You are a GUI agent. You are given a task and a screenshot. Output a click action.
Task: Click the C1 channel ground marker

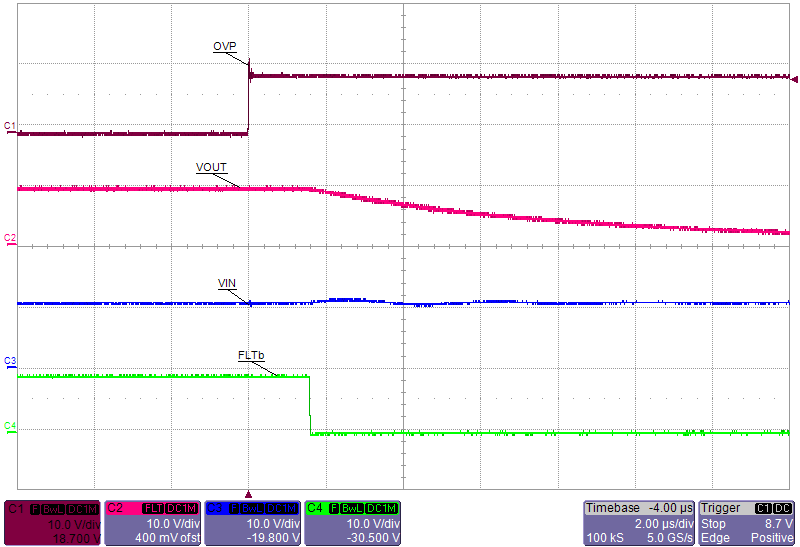click(9, 126)
